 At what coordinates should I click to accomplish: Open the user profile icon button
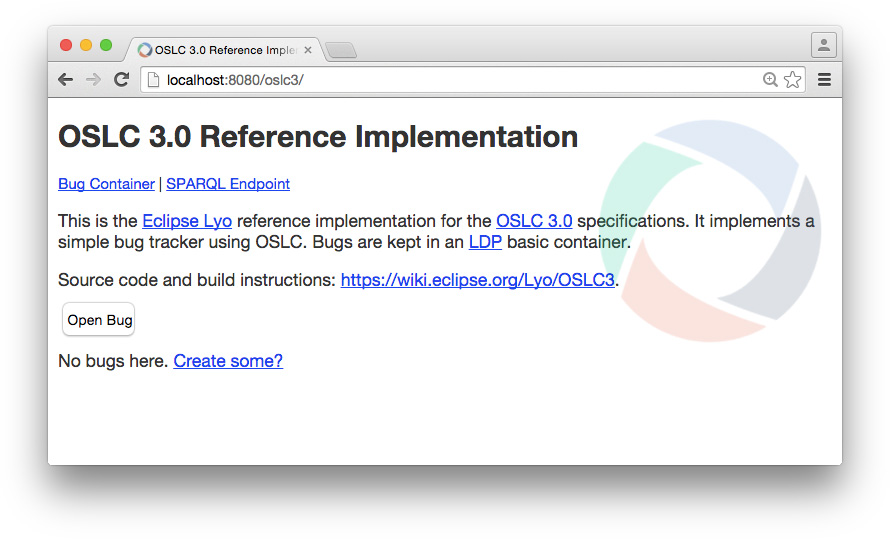[824, 45]
